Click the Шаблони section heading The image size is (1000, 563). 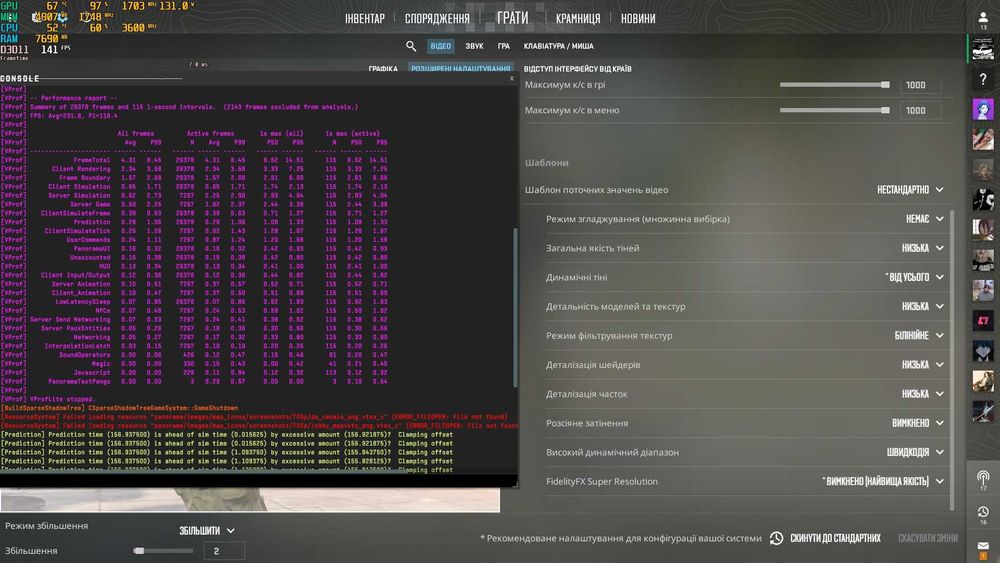pos(547,163)
